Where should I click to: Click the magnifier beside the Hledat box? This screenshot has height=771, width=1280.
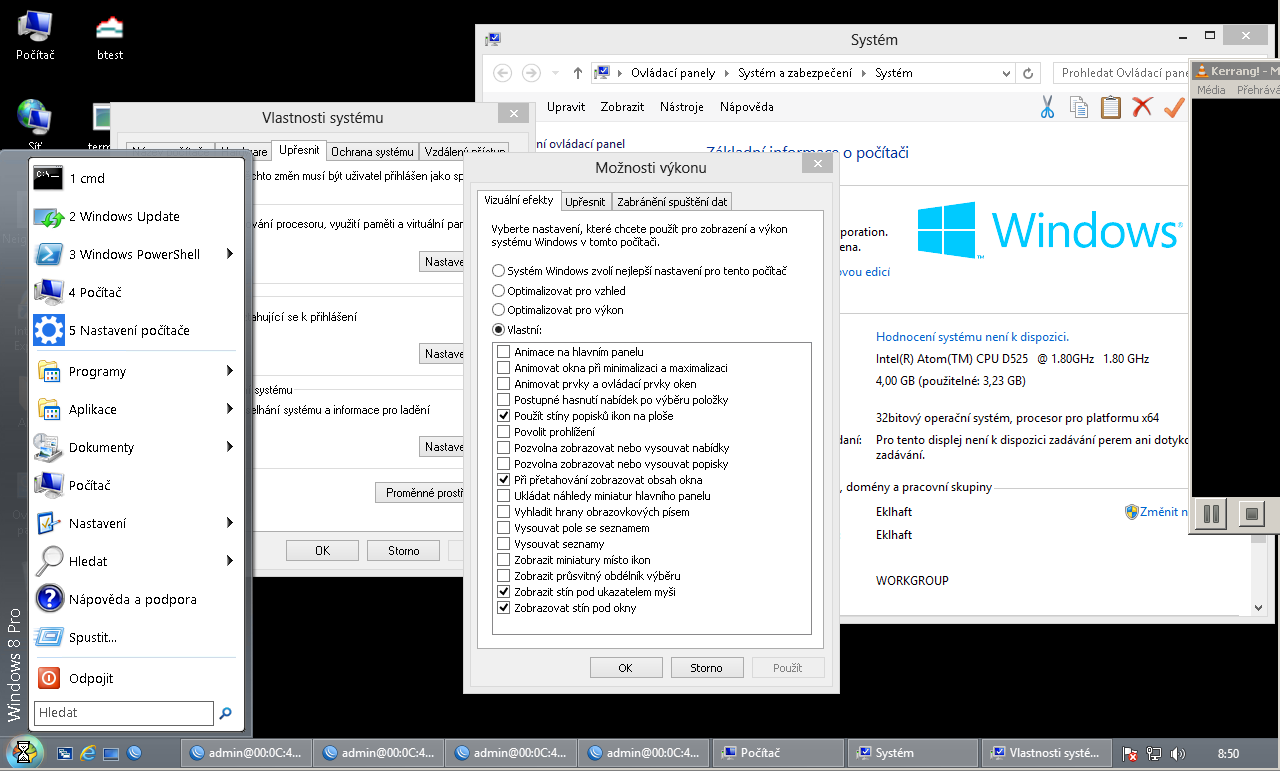coord(226,713)
